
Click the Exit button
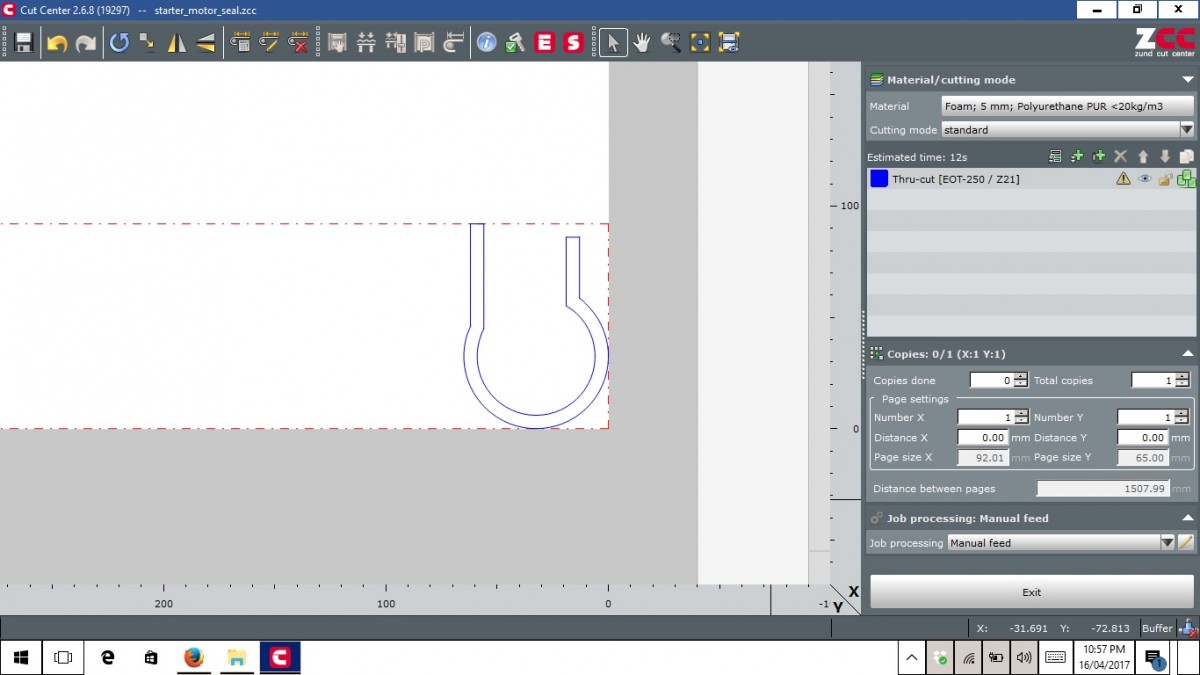(x=1032, y=592)
